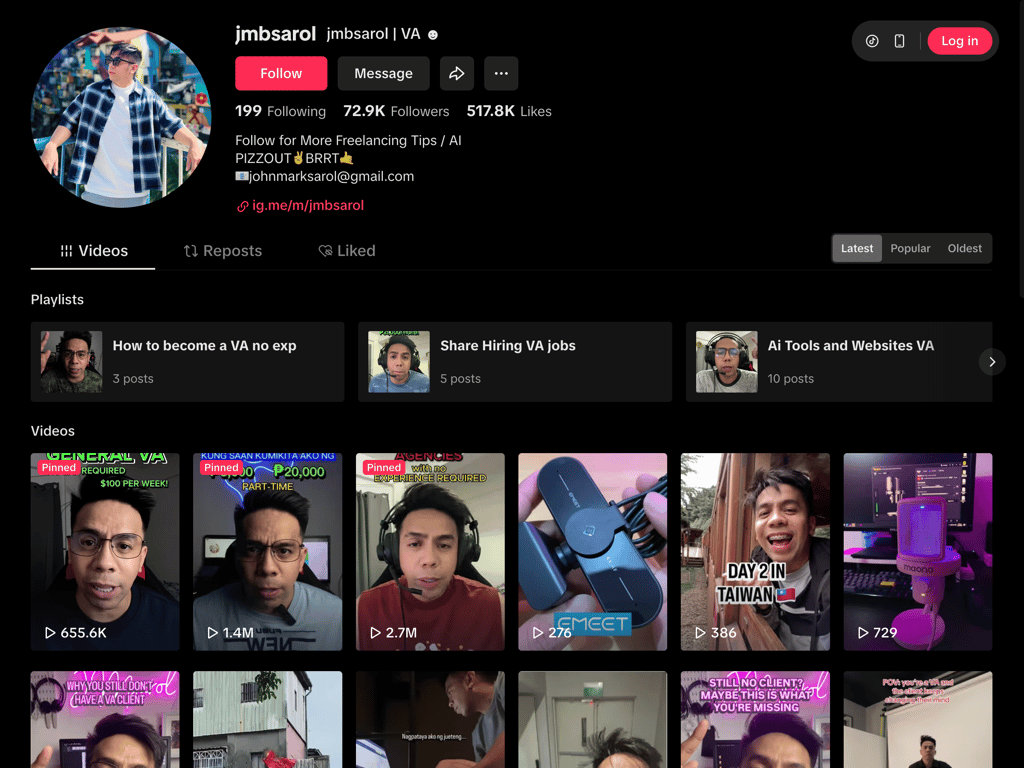Click the play icon on the 276 video
The height and width of the screenshot is (768, 1024).
tap(537, 633)
